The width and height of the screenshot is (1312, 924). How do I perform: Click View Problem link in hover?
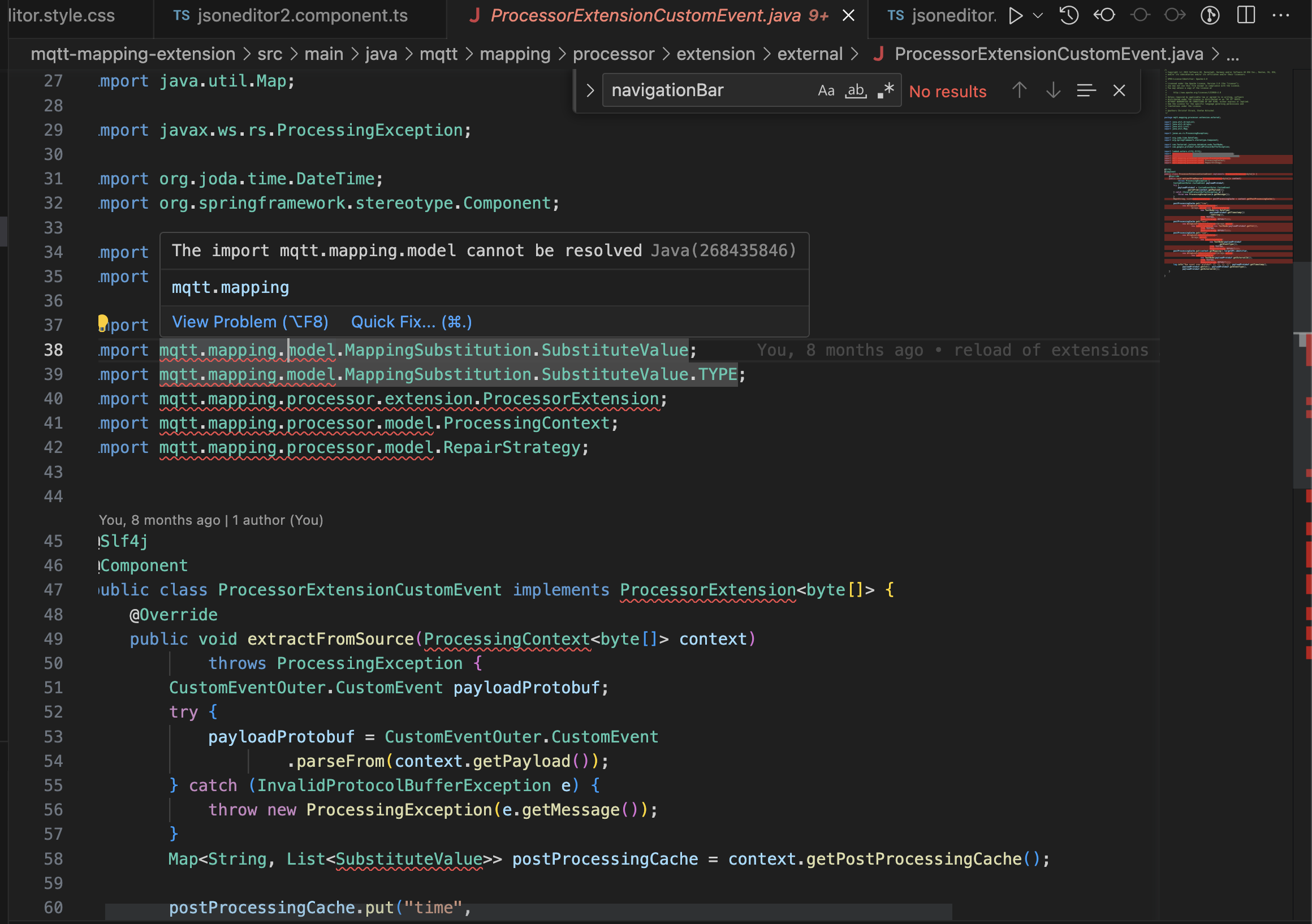[x=250, y=322]
